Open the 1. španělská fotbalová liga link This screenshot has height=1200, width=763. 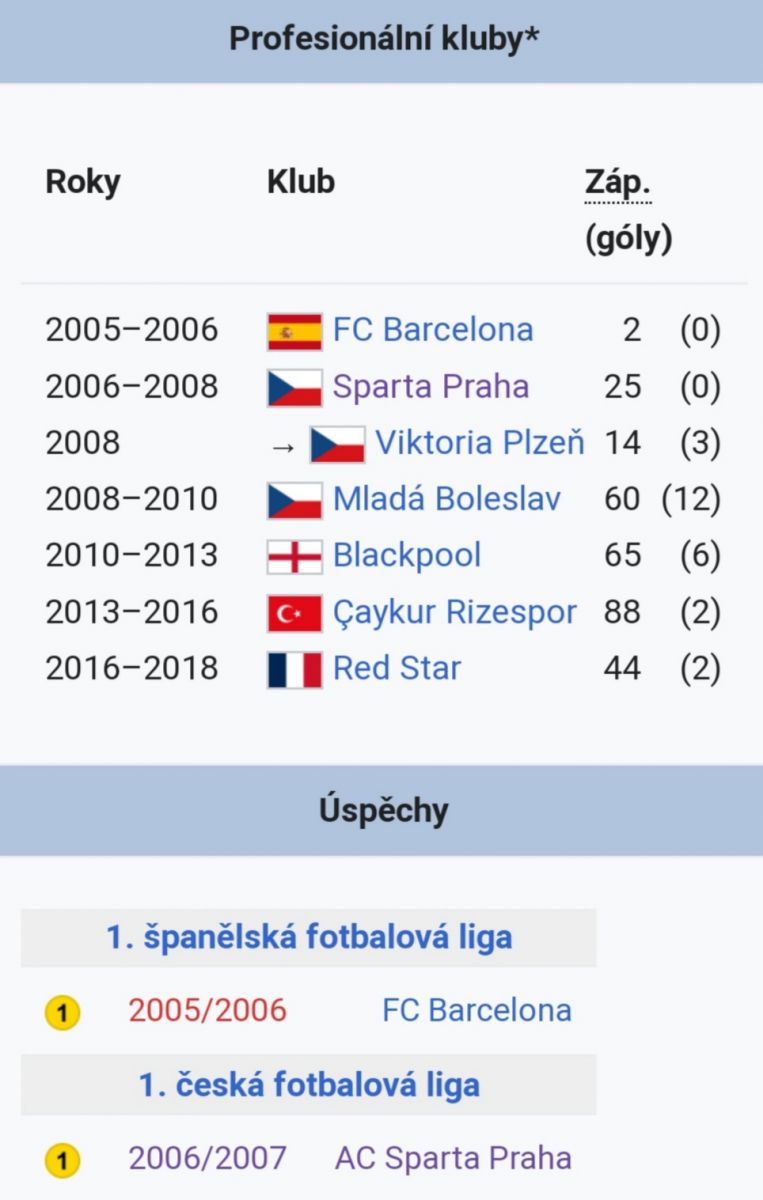309,937
